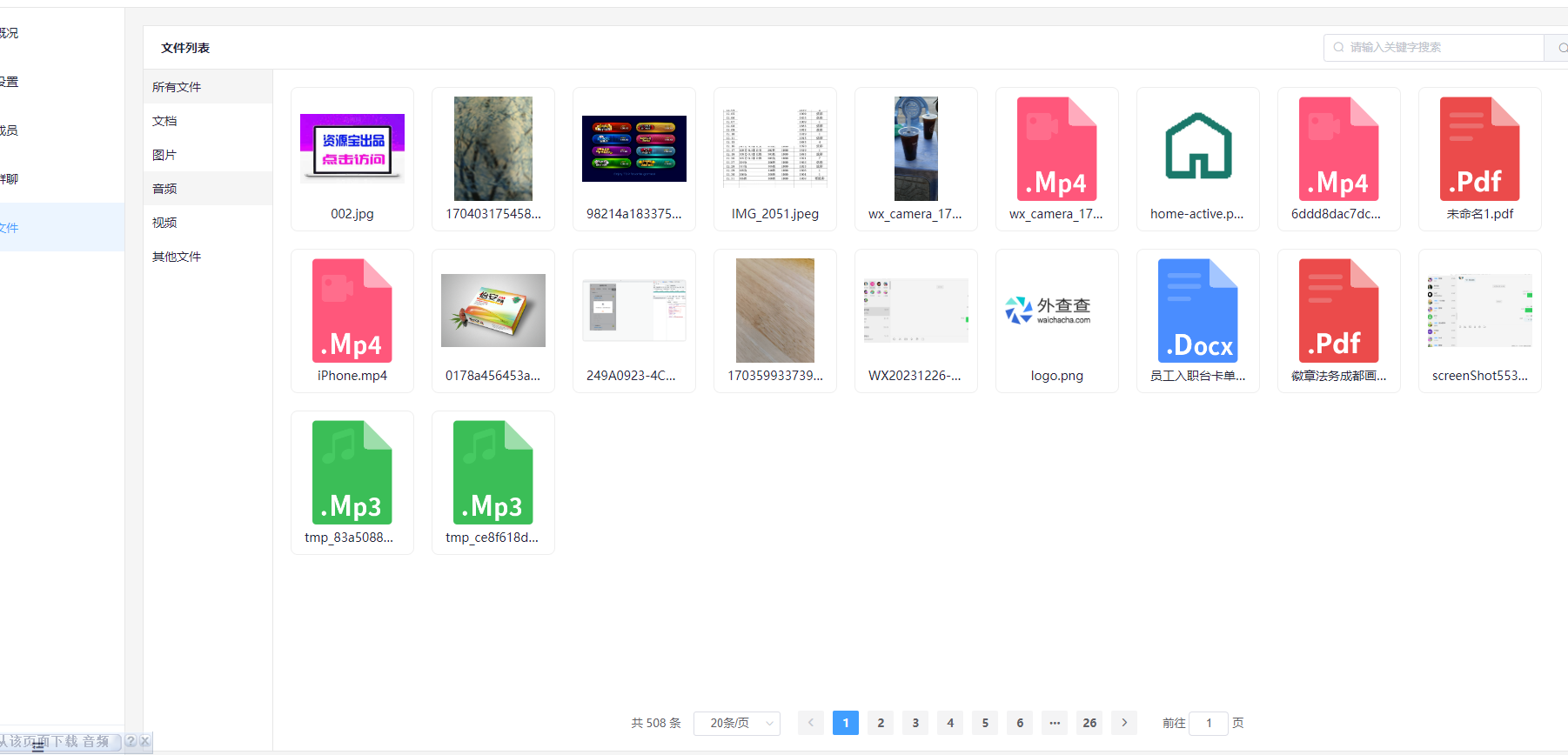Open the tmp_ce8f618d Mp3 file icon
1568x755 pixels.
493,472
